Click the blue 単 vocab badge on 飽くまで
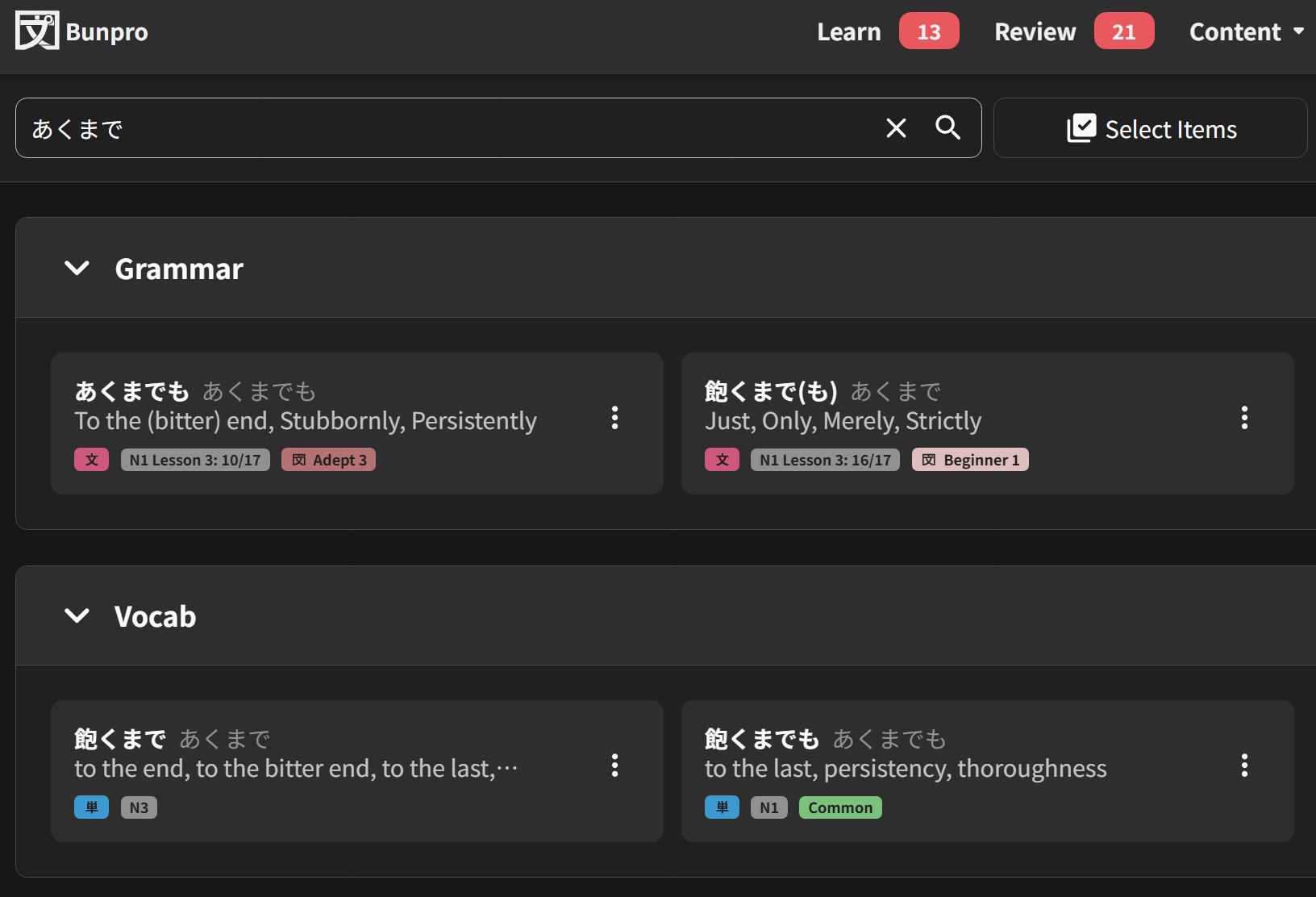 pos(92,807)
